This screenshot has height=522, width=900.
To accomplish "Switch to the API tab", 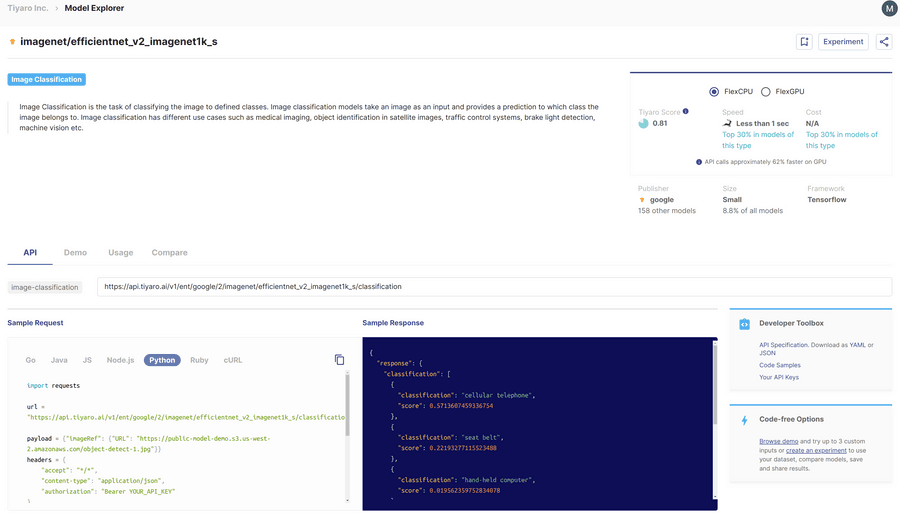I will [30, 253].
